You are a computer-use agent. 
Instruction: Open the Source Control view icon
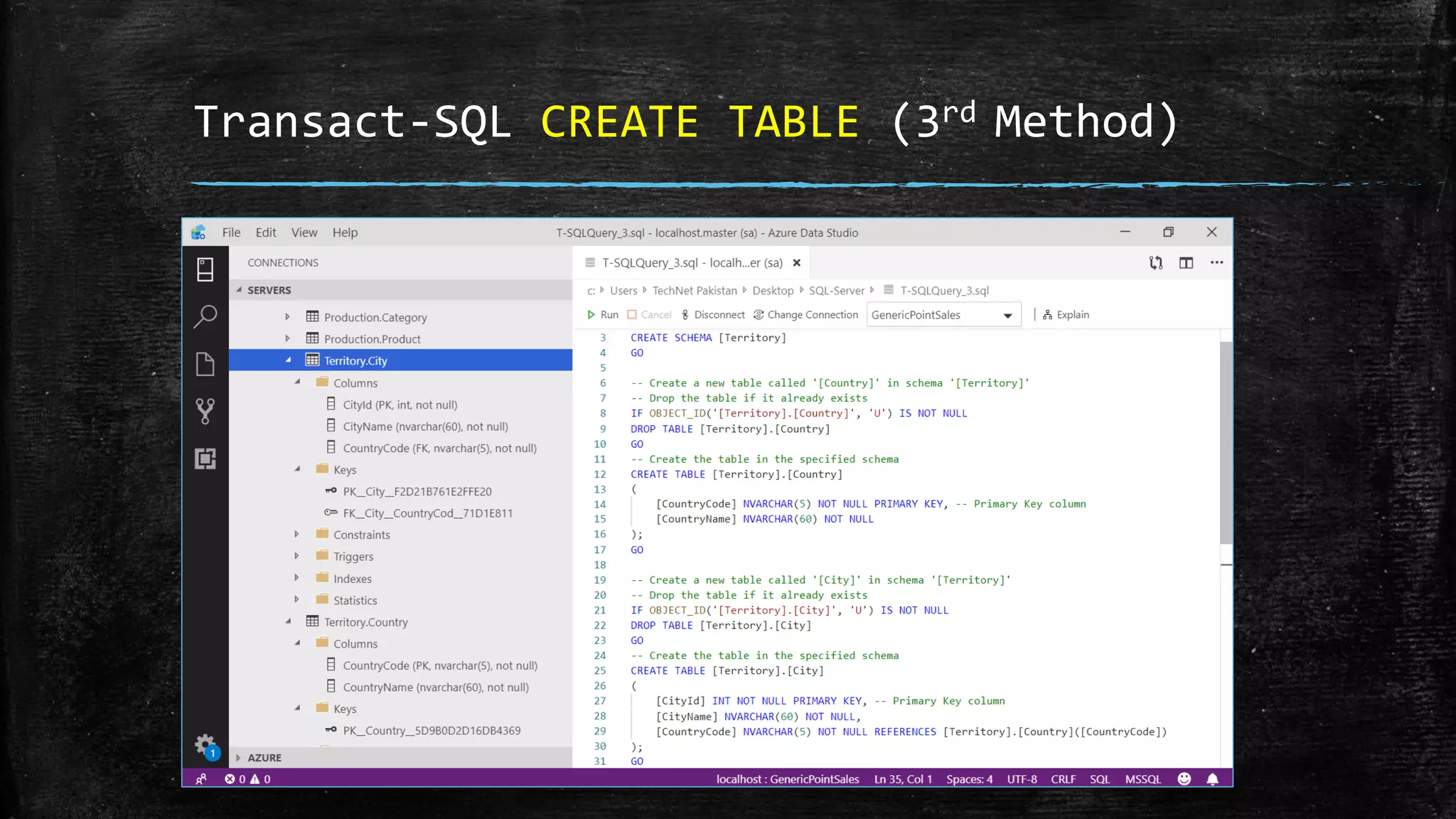(205, 411)
